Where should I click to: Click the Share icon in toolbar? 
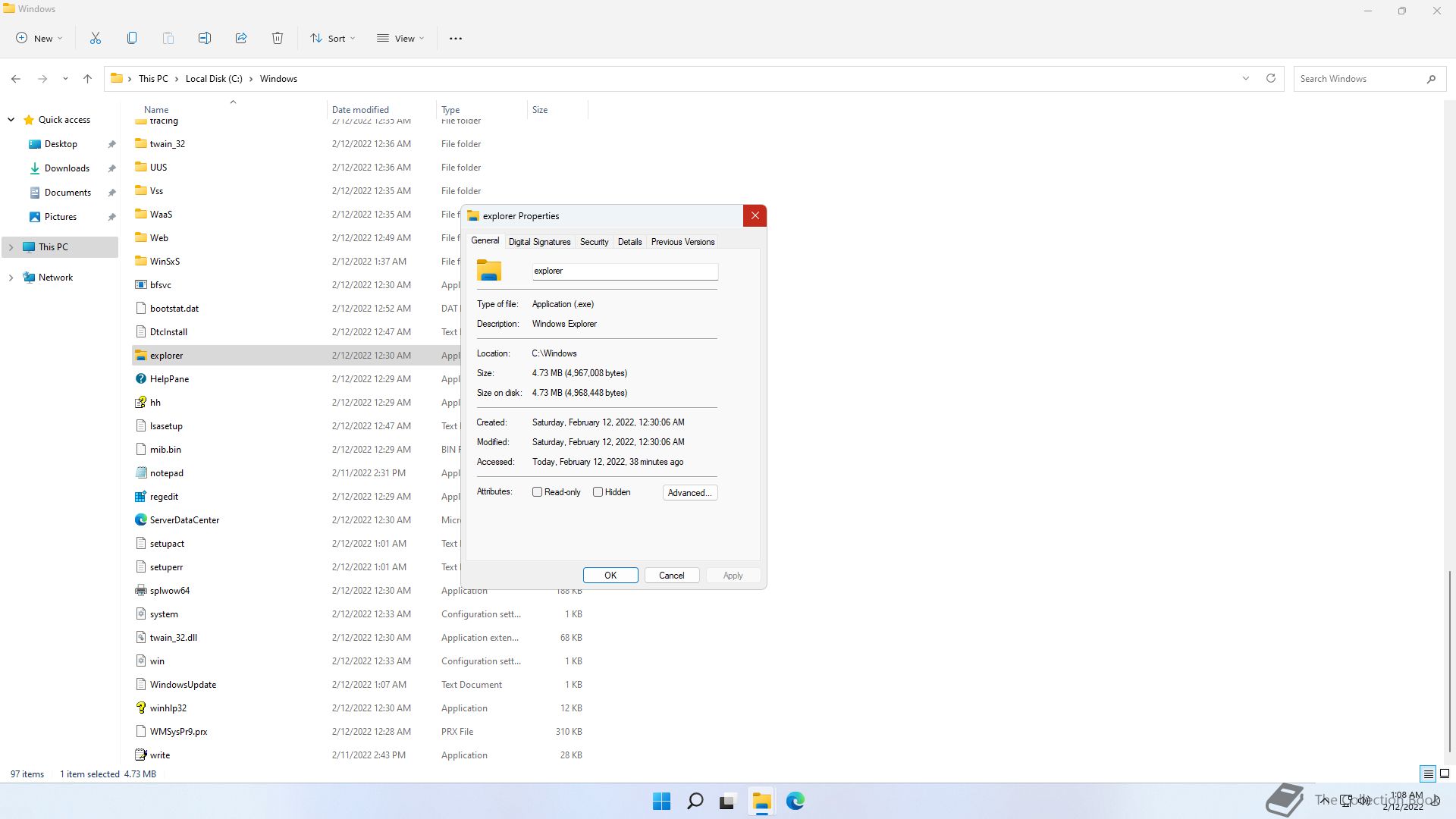[x=241, y=38]
